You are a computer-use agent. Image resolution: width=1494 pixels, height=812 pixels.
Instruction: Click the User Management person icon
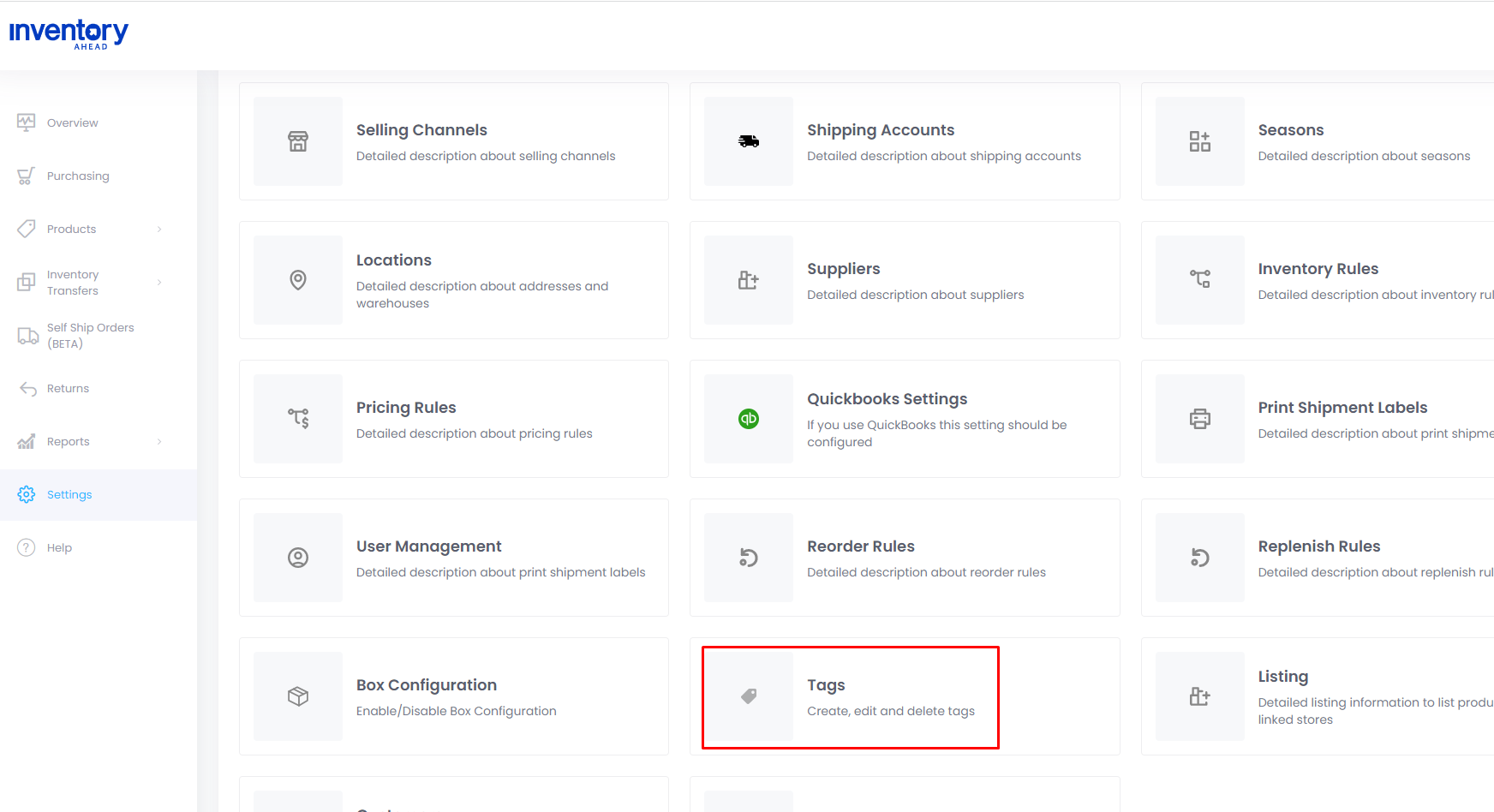298,558
